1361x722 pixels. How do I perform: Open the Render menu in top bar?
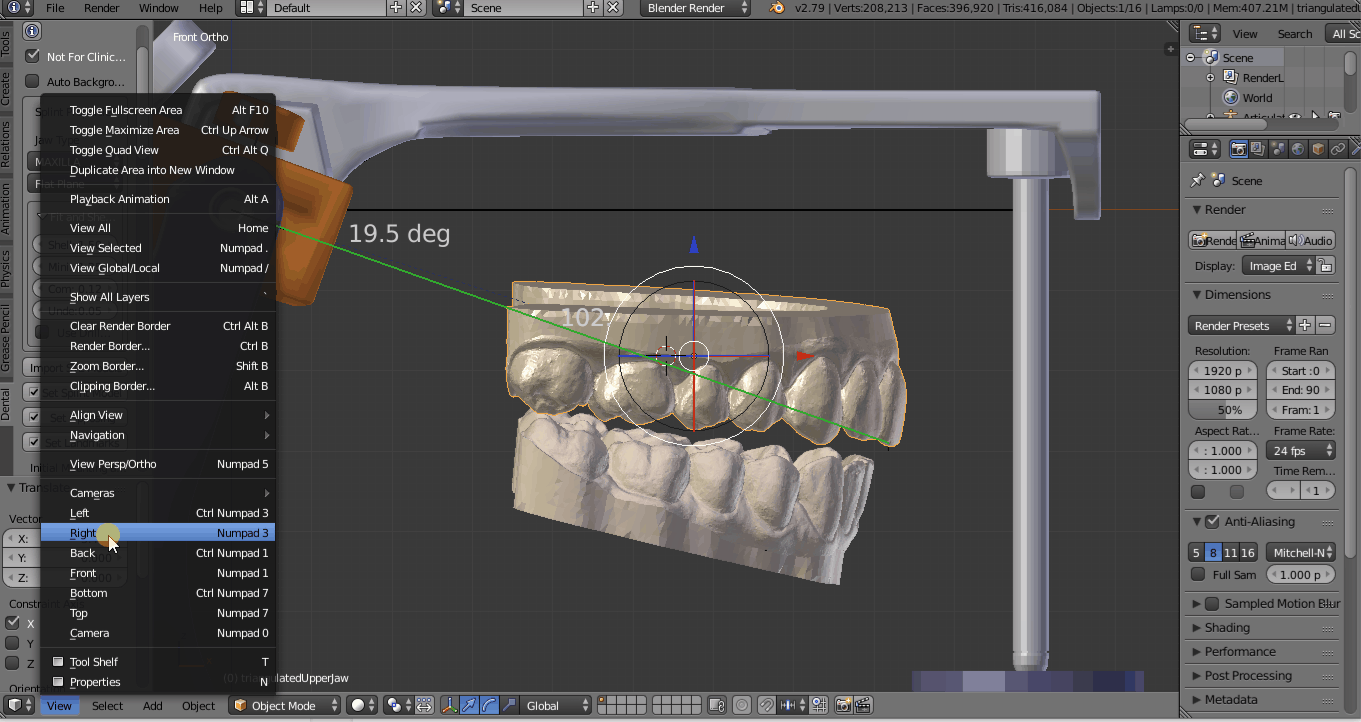(102, 7)
